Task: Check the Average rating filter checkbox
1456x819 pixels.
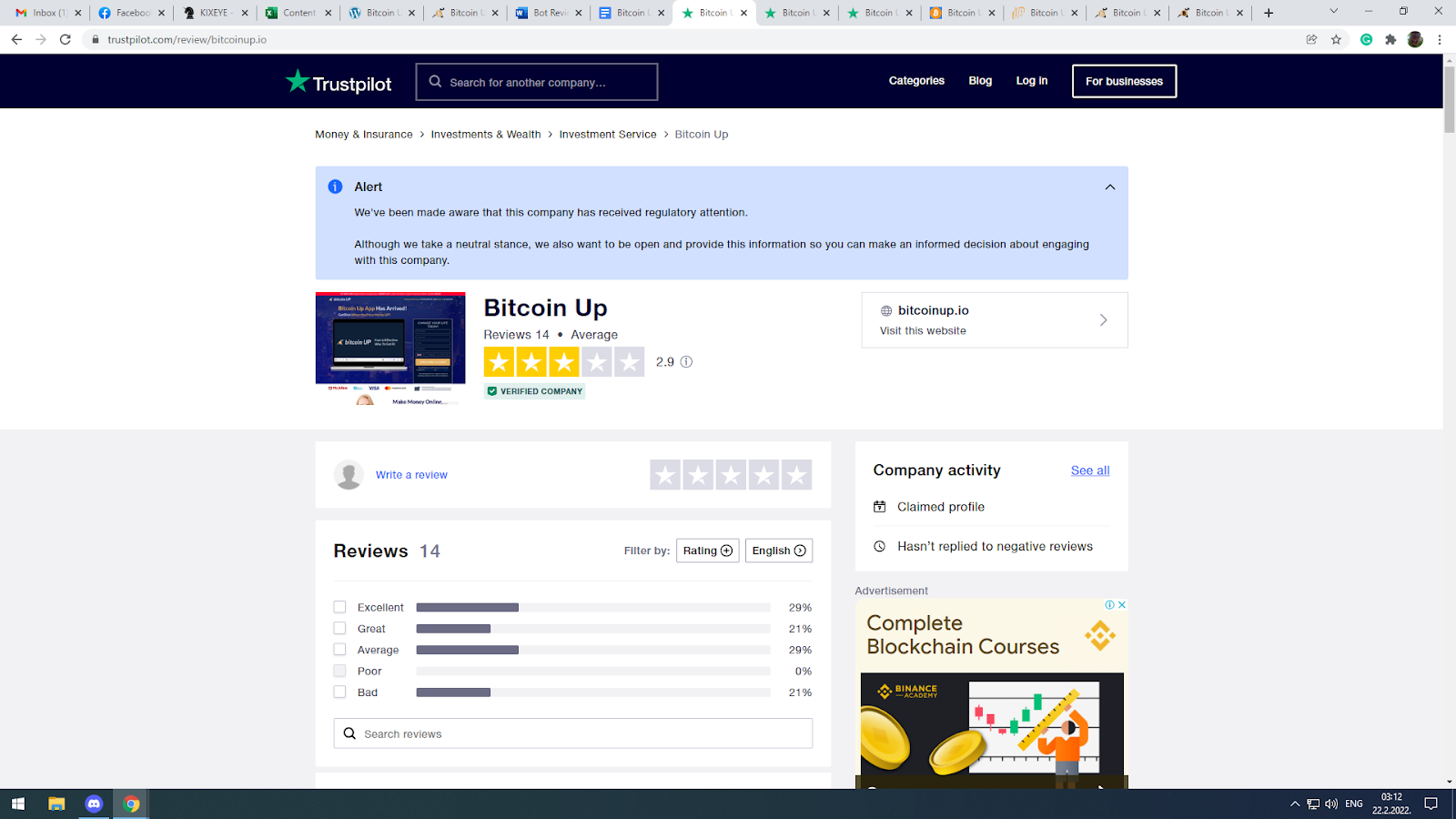Action: click(339, 650)
